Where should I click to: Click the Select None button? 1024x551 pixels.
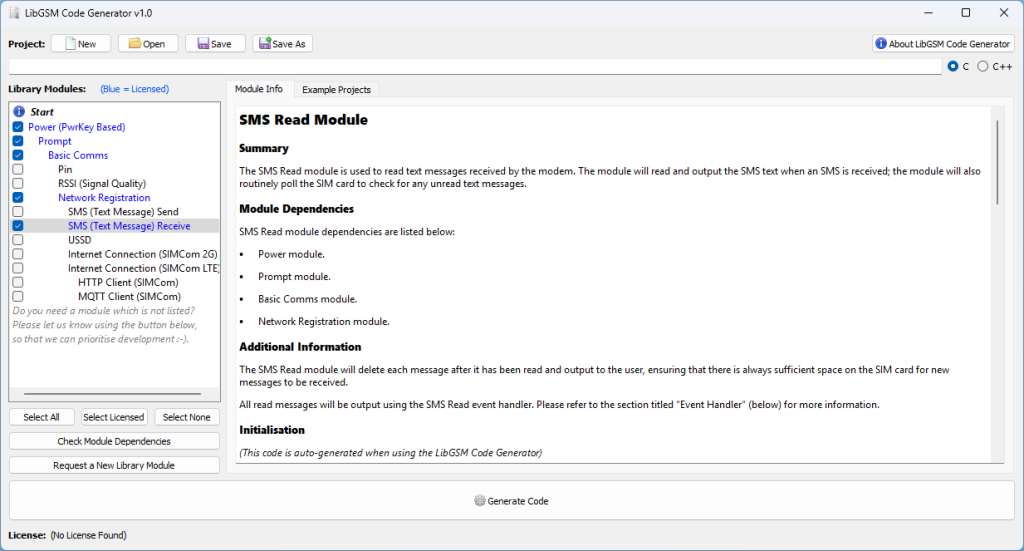pyautogui.click(x=187, y=417)
